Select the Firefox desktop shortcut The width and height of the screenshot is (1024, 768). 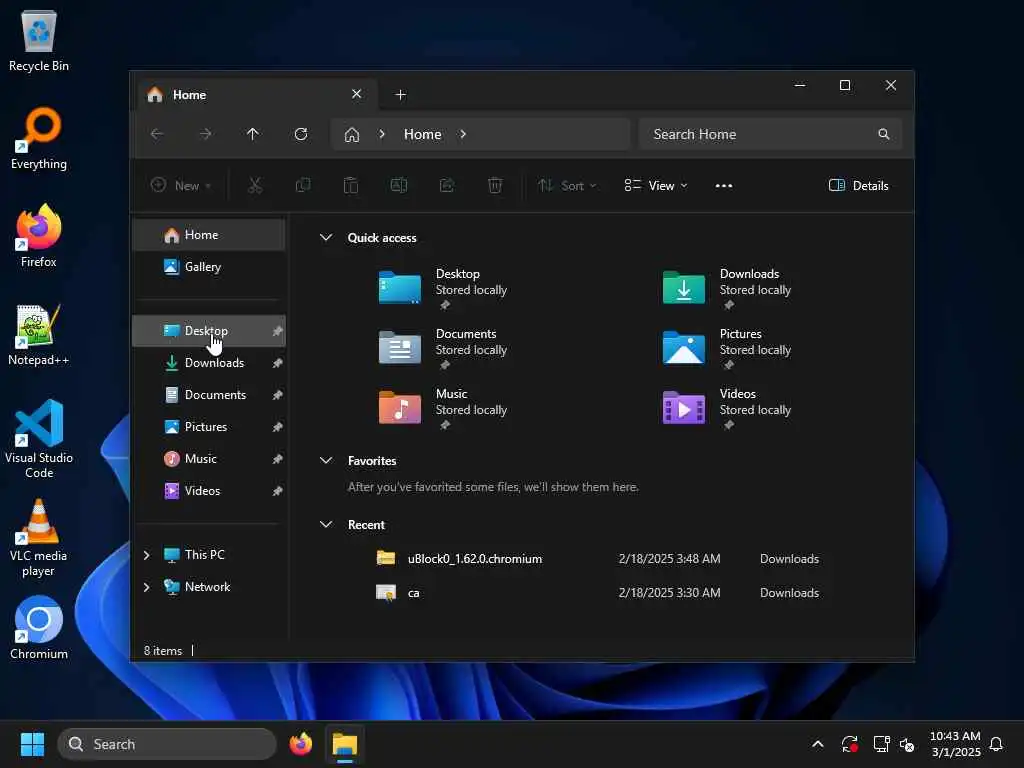point(39,236)
